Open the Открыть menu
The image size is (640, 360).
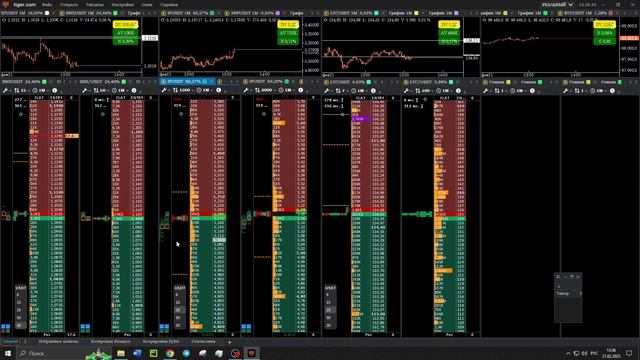point(69,4)
